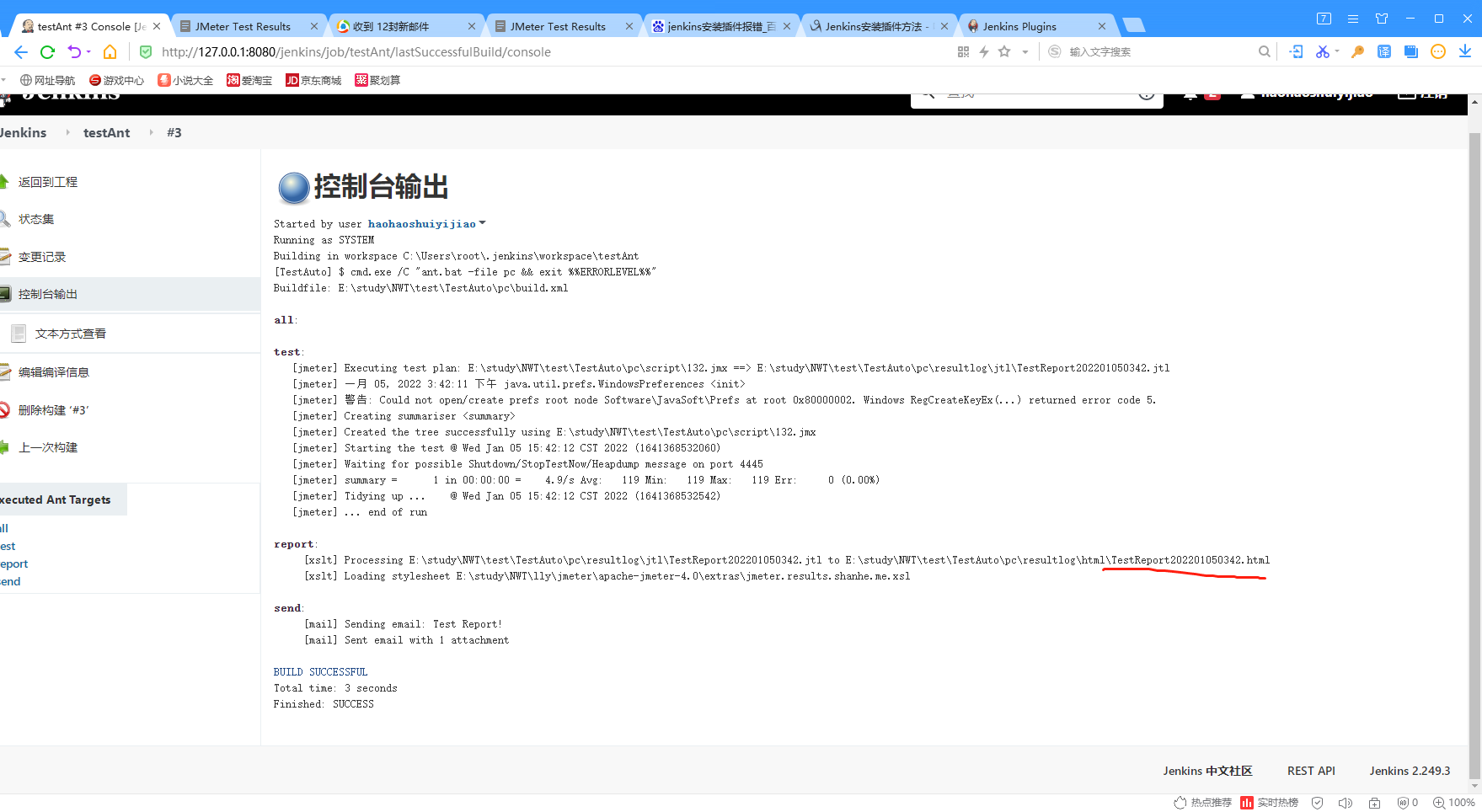Open the 聚划算 bookmark
The width and height of the screenshot is (1482, 812).
pos(377,81)
